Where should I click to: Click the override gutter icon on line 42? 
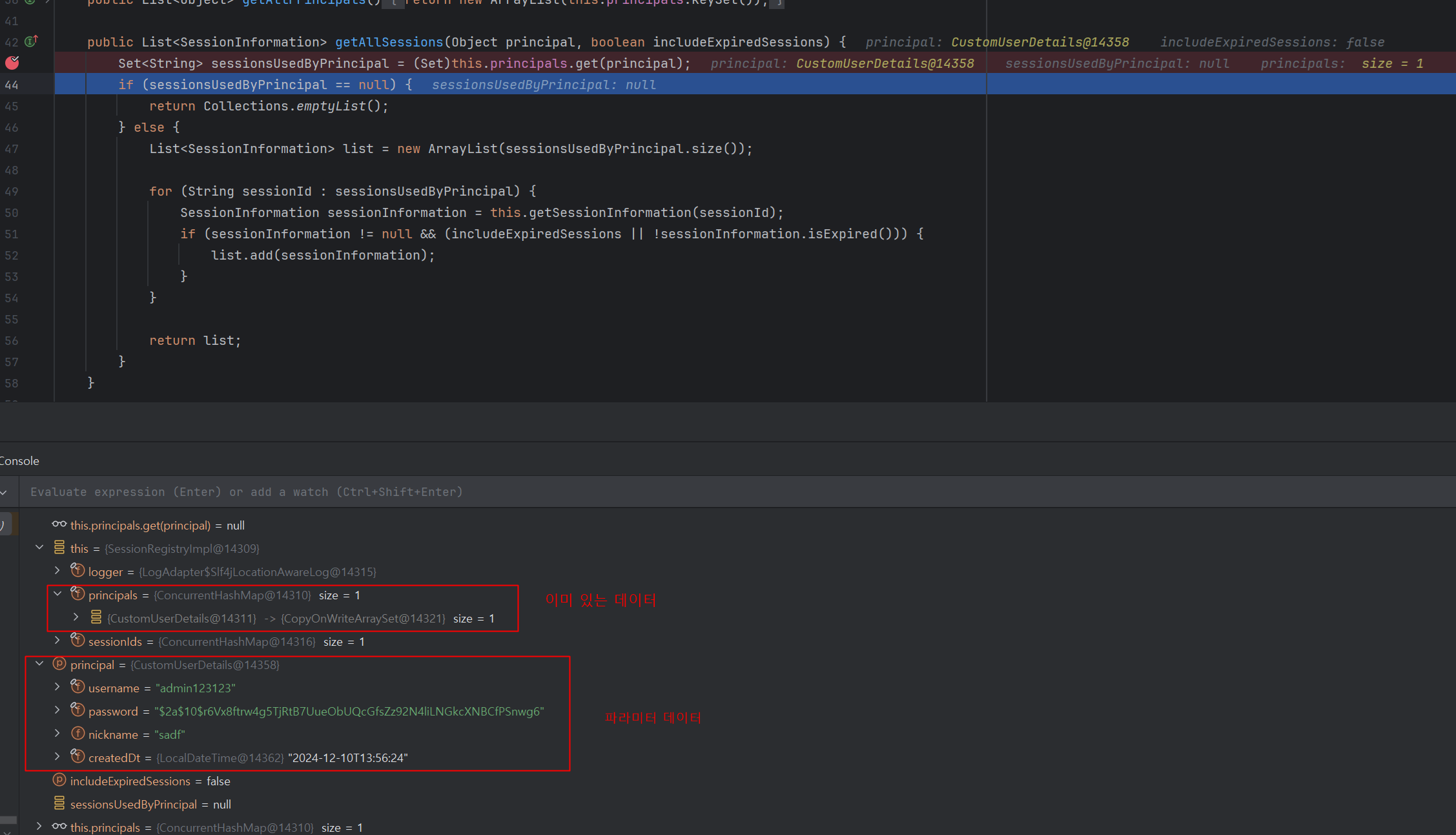[31, 41]
